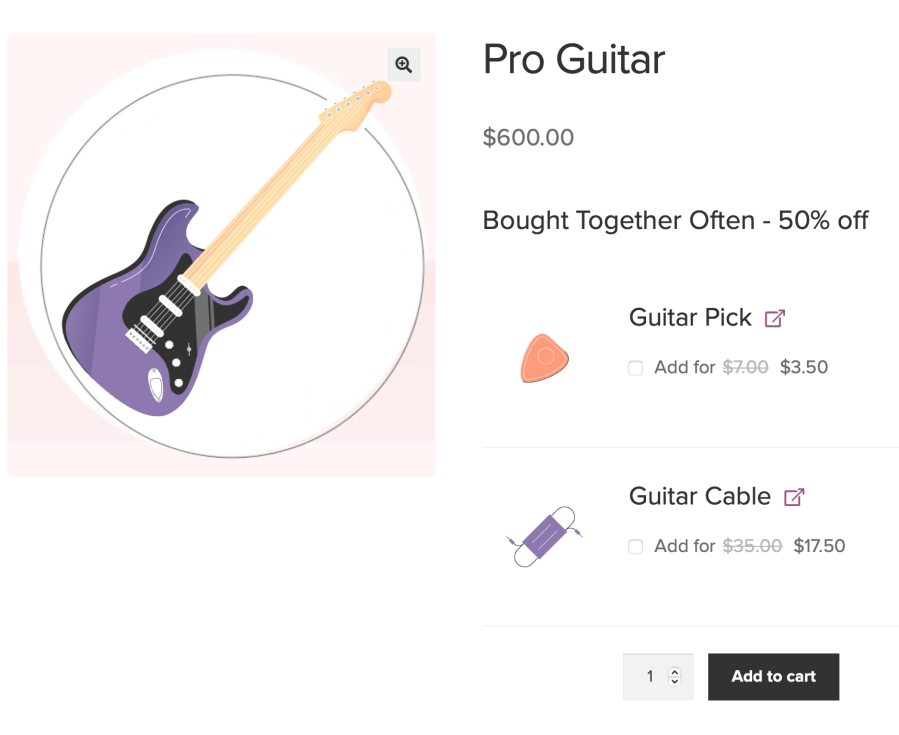Open Guitar Cable via its external link icon
Viewport: 899px width, 735px height.
point(796,496)
